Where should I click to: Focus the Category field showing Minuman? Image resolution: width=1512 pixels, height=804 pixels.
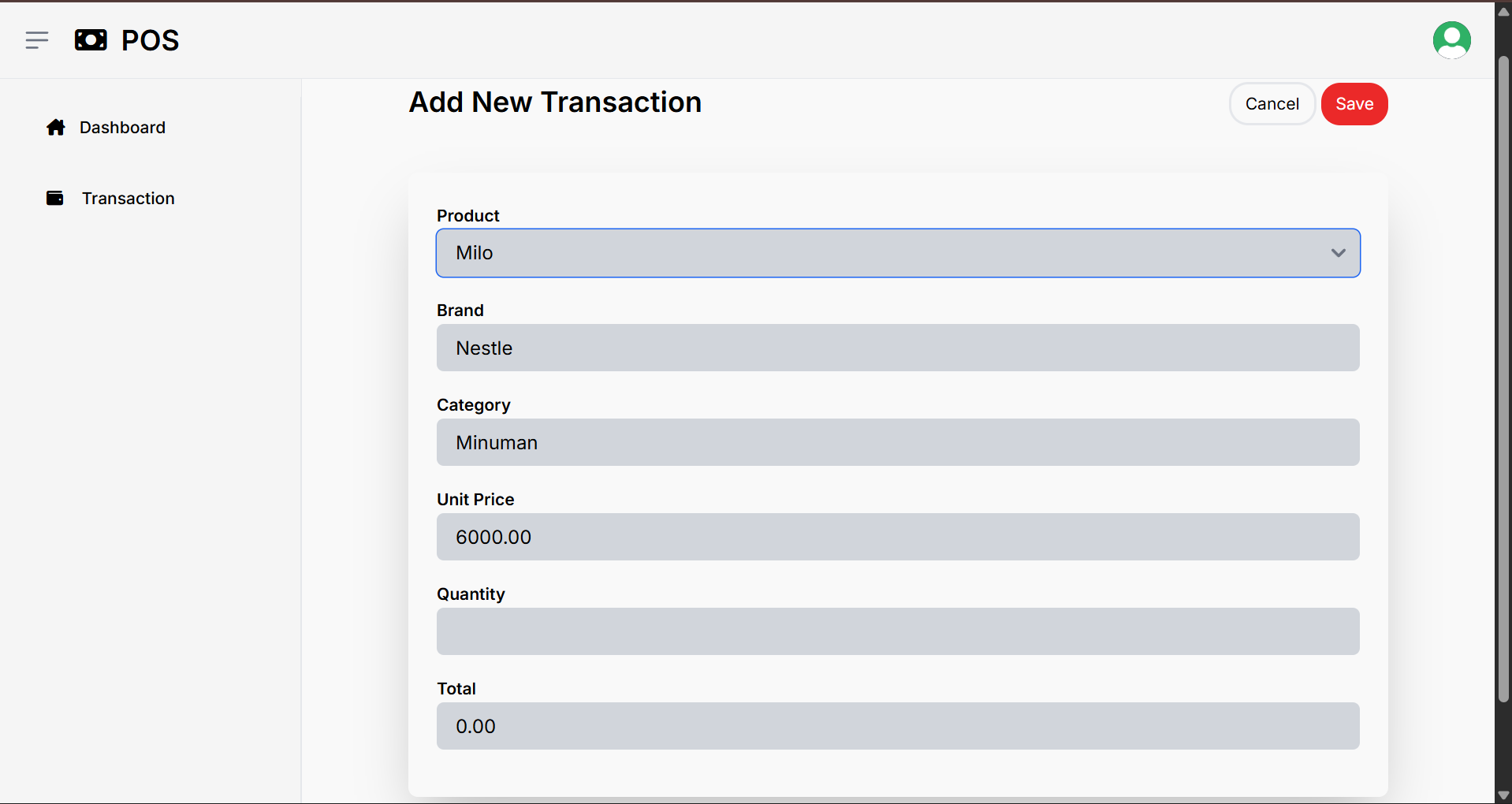pyautogui.click(x=898, y=442)
